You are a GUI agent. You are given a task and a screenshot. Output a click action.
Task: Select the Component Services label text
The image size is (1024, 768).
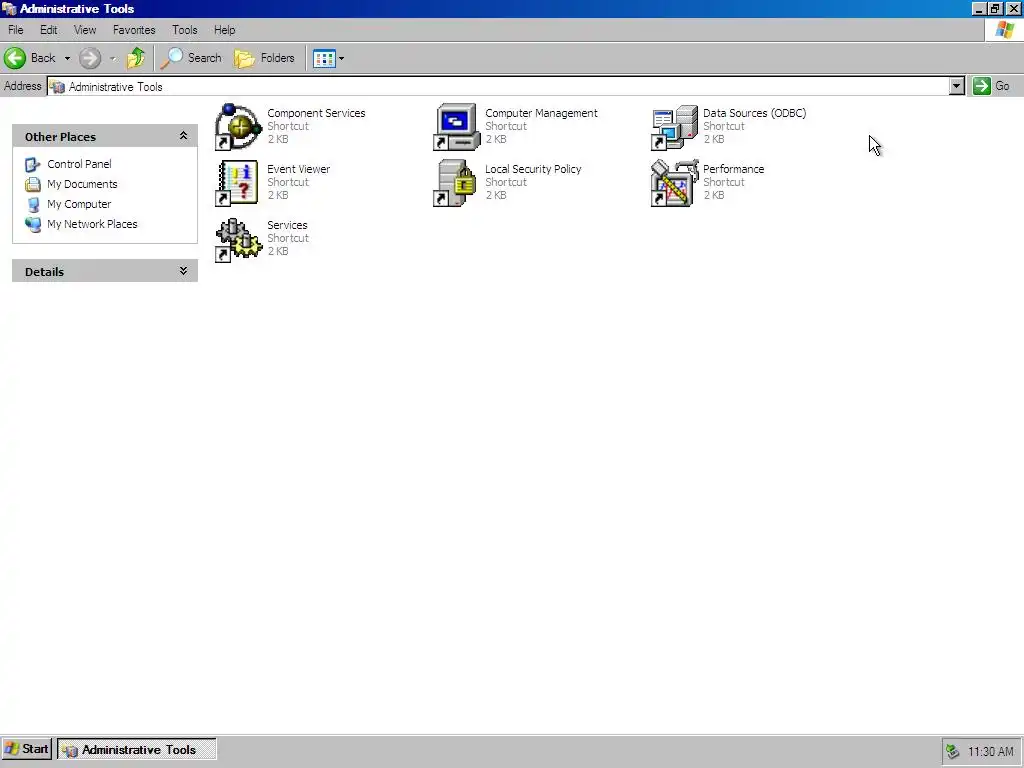click(316, 113)
